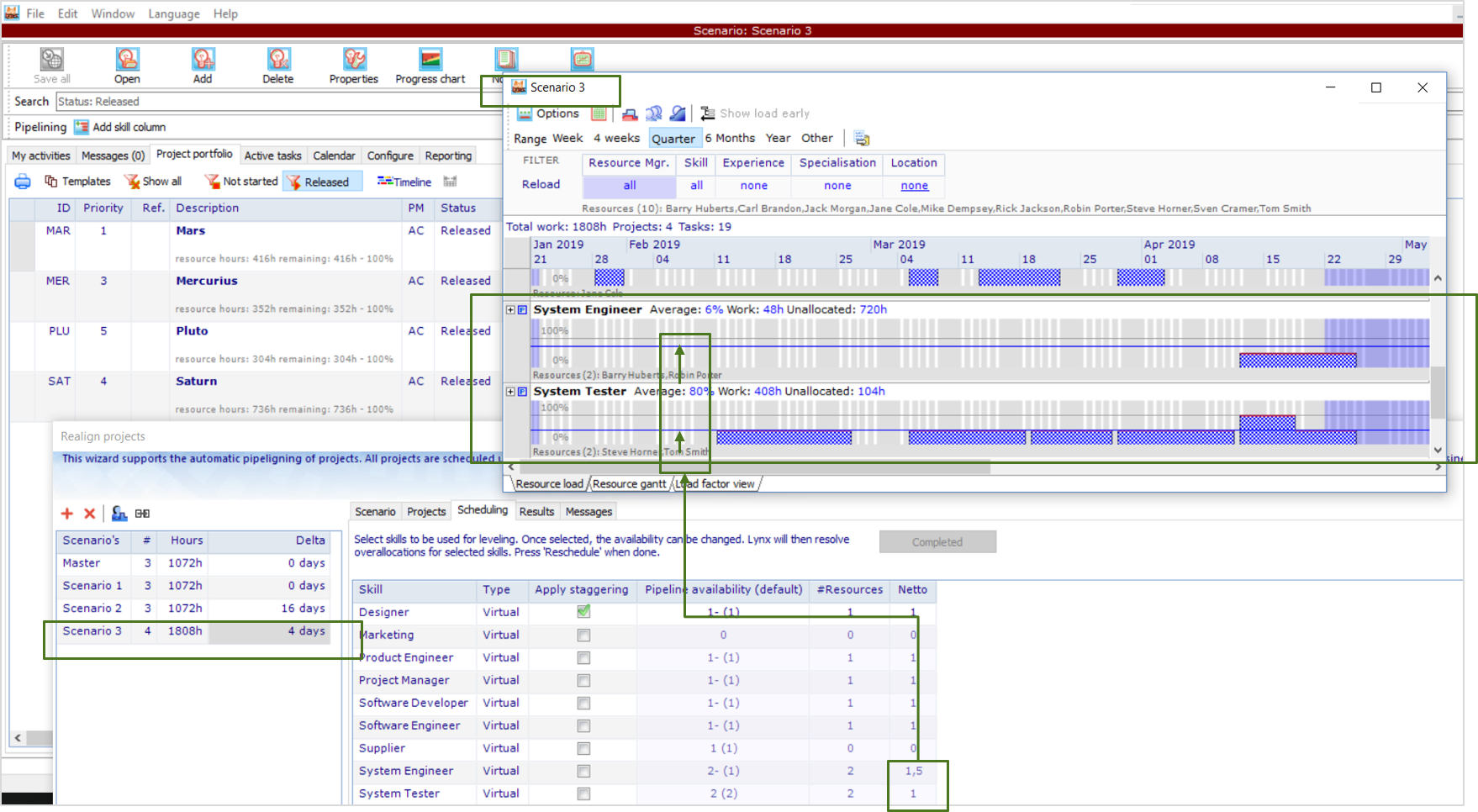The height and width of the screenshot is (812, 1478).
Task: Enable staggering for Product Engineer
Action: click(x=583, y=658)
